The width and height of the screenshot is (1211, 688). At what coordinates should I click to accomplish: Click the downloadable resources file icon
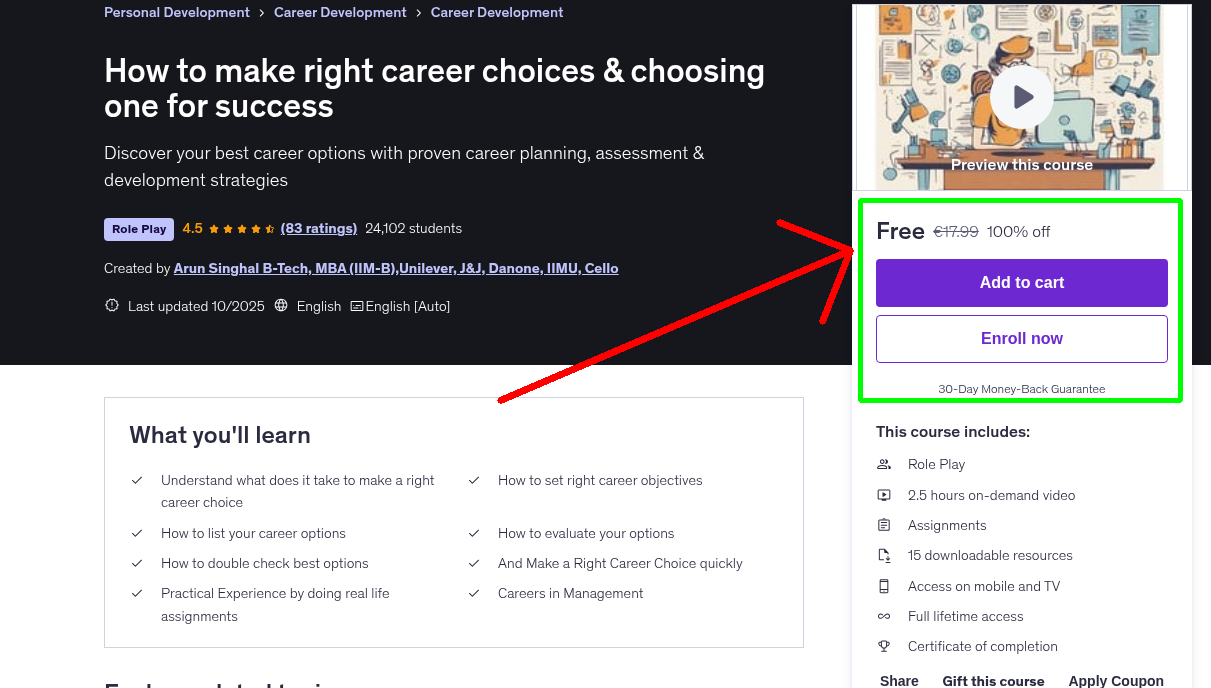pyautogui.click(x=884, y=555)
